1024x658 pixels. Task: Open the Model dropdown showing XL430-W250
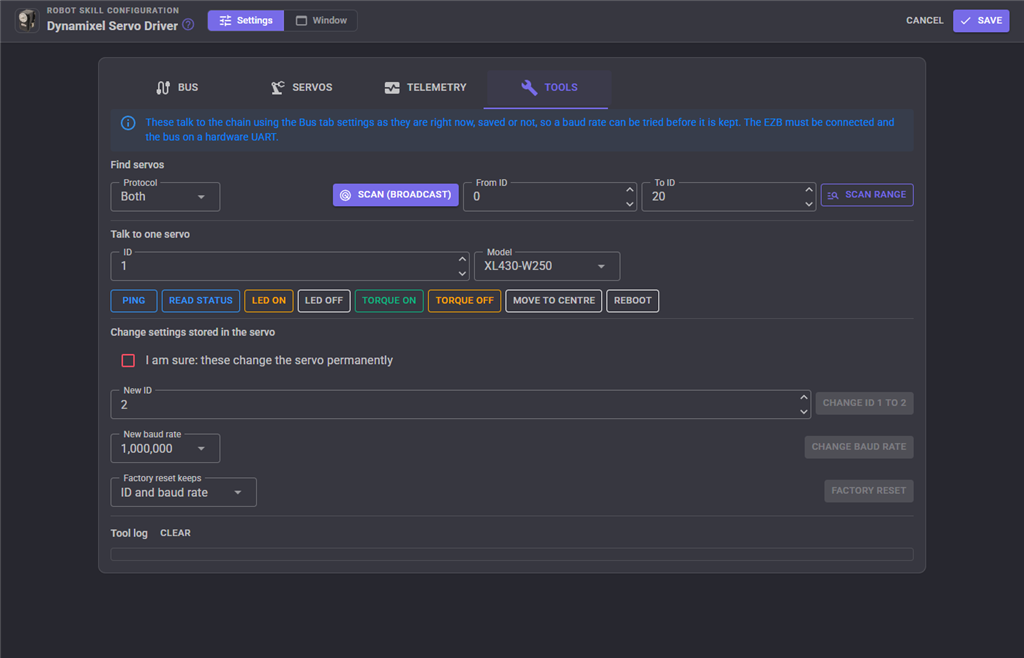click(547, 266)
